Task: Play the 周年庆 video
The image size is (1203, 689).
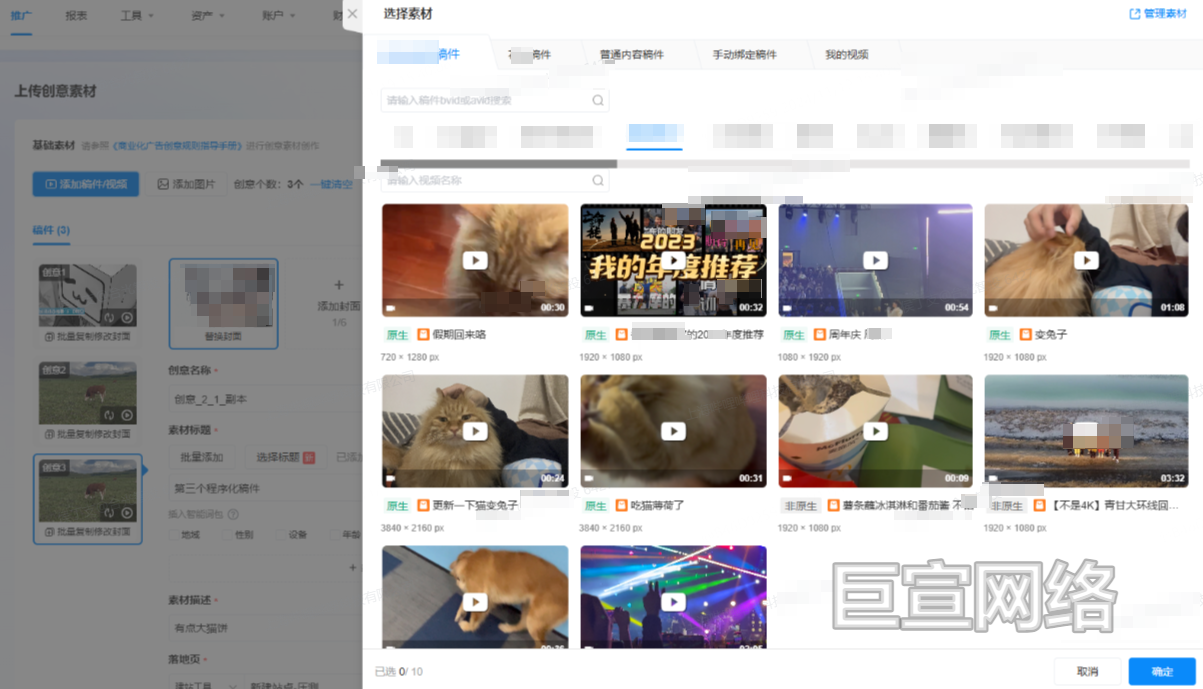Action: [875, 260]
